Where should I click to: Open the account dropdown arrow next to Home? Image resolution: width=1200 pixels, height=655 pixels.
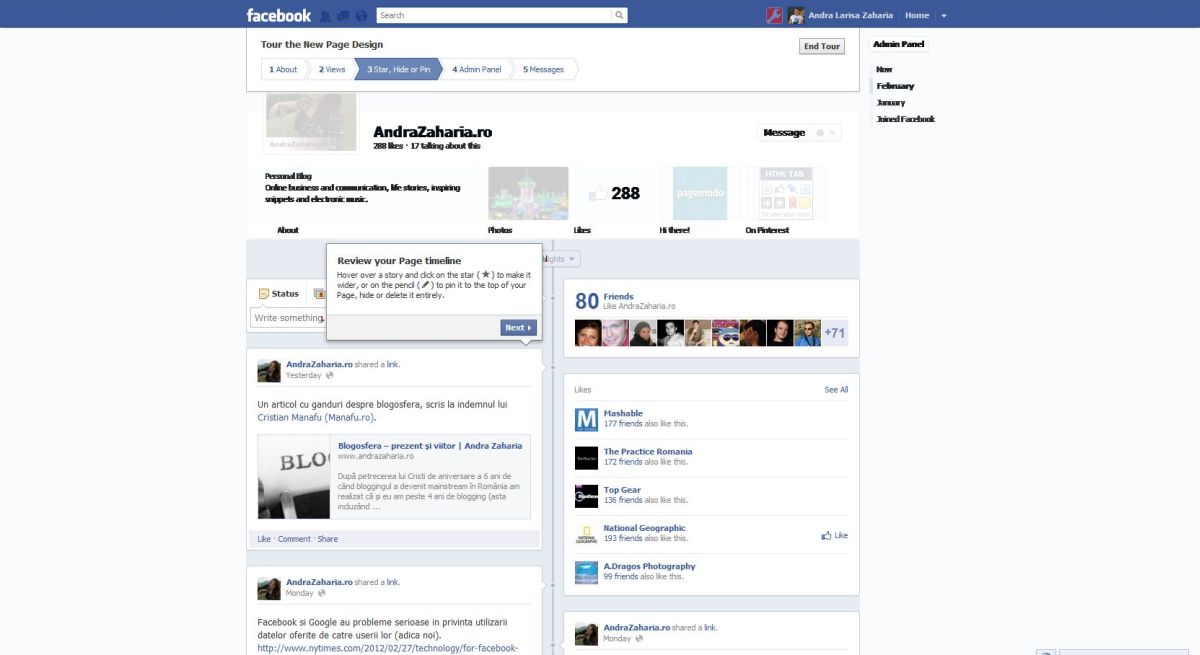(943, 16)
